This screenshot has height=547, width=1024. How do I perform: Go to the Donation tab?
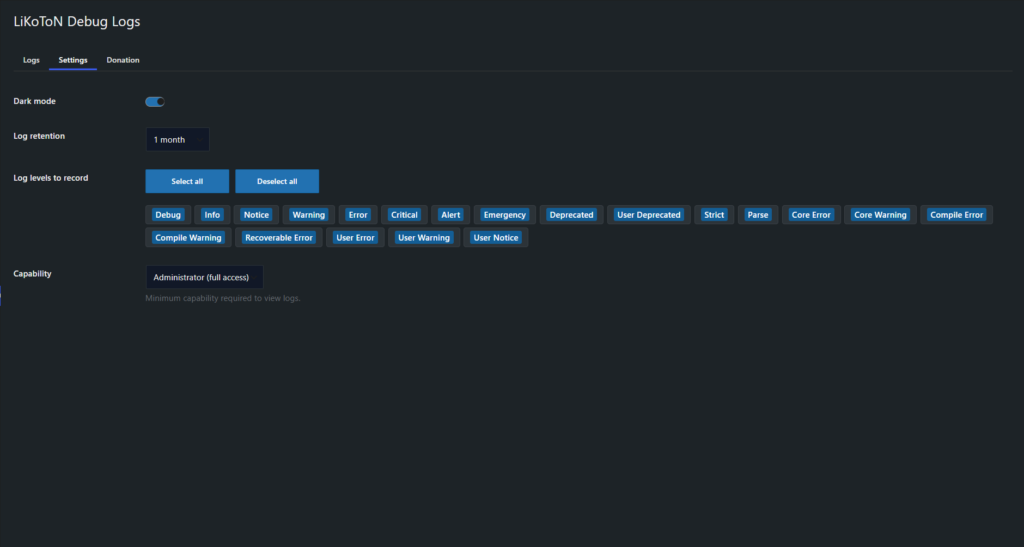(123, 60)
